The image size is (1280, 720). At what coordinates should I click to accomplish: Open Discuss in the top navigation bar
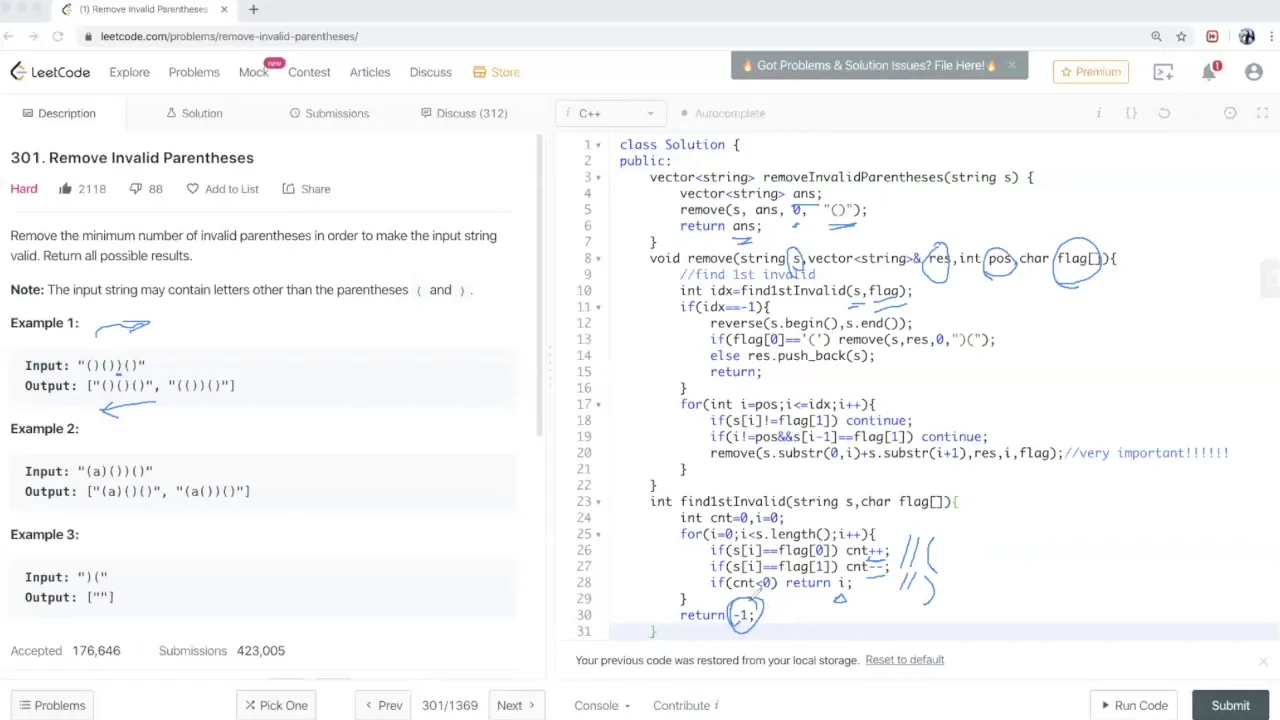431,72
